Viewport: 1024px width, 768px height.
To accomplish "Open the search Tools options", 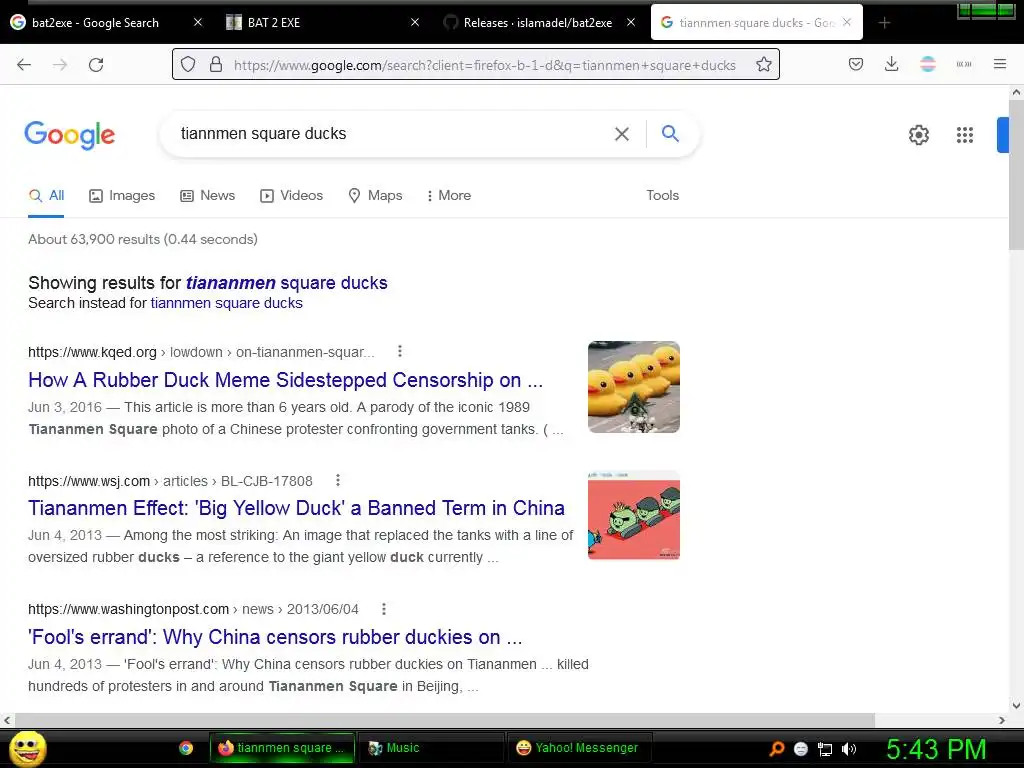I will [662, 195].
